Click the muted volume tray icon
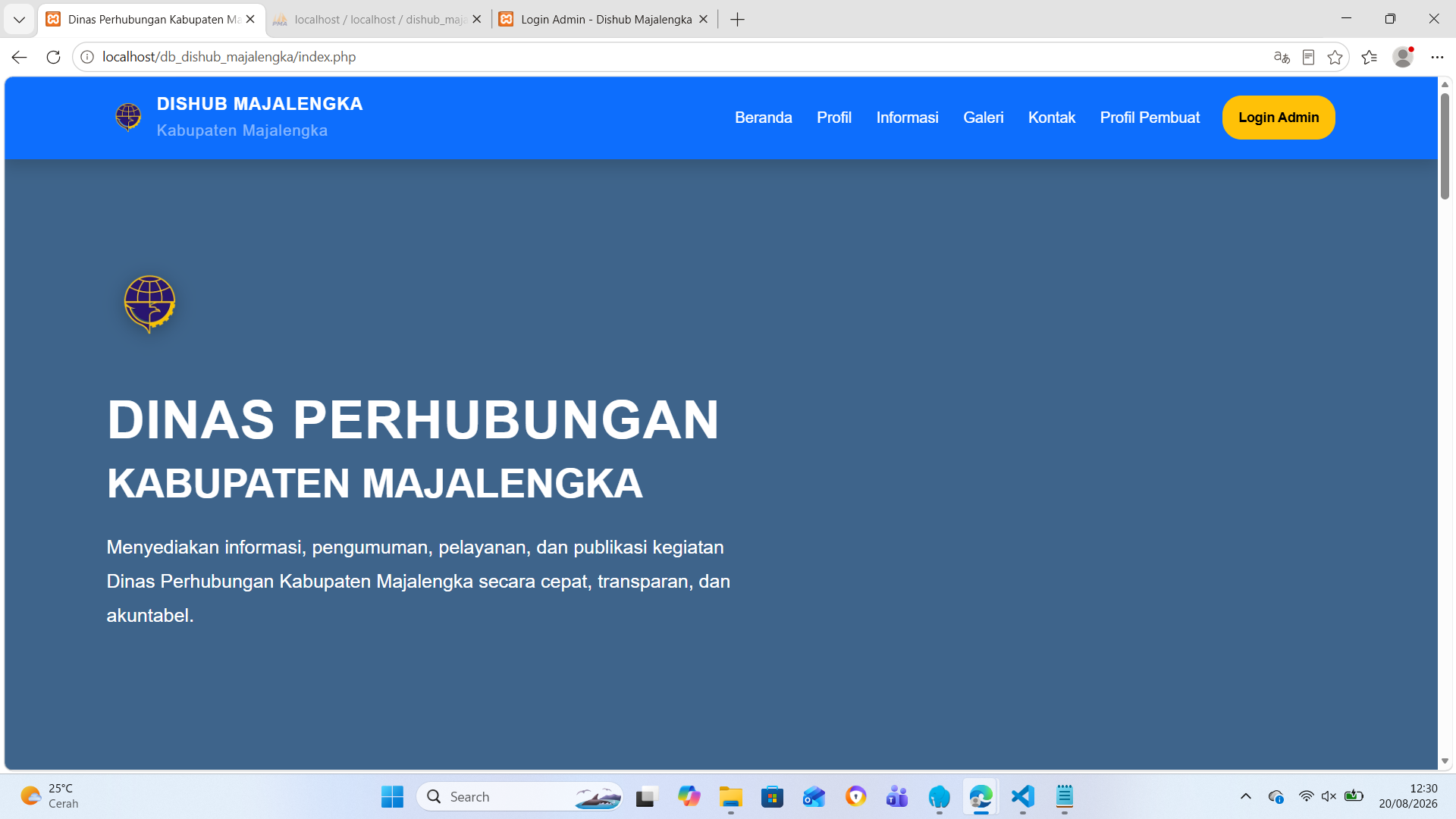1456x819 pixels. 1329,796
